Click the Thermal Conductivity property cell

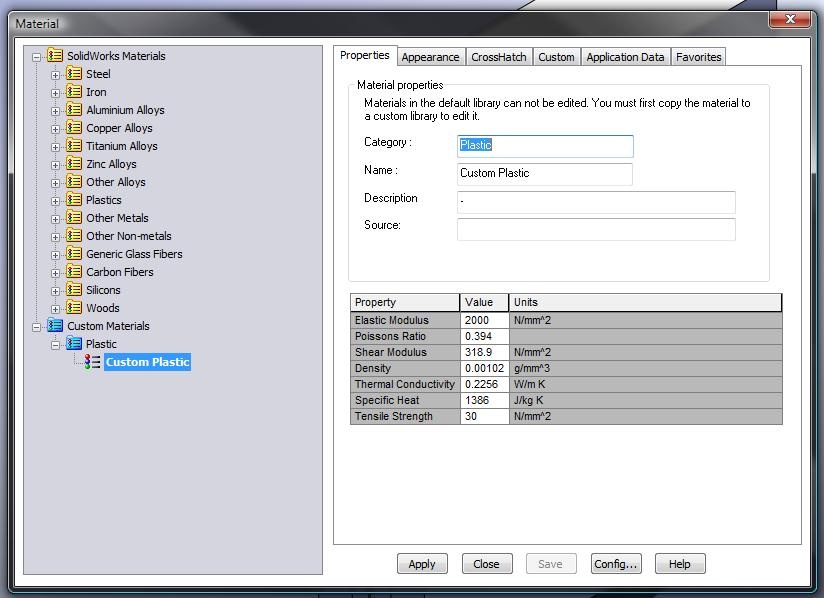[405, 384]
